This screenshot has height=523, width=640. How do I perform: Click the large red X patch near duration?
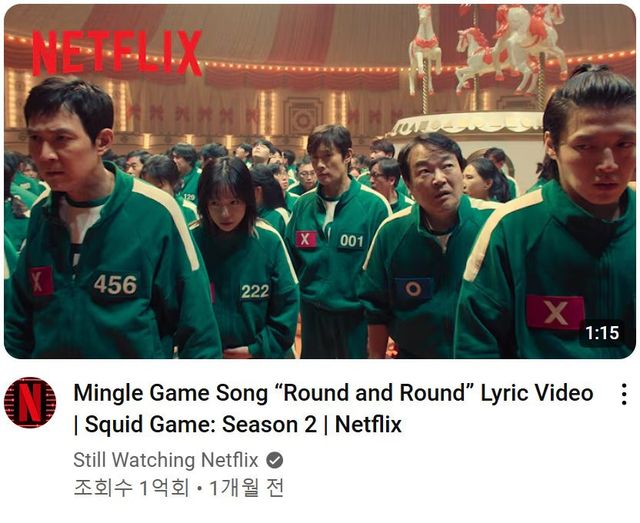554,312
